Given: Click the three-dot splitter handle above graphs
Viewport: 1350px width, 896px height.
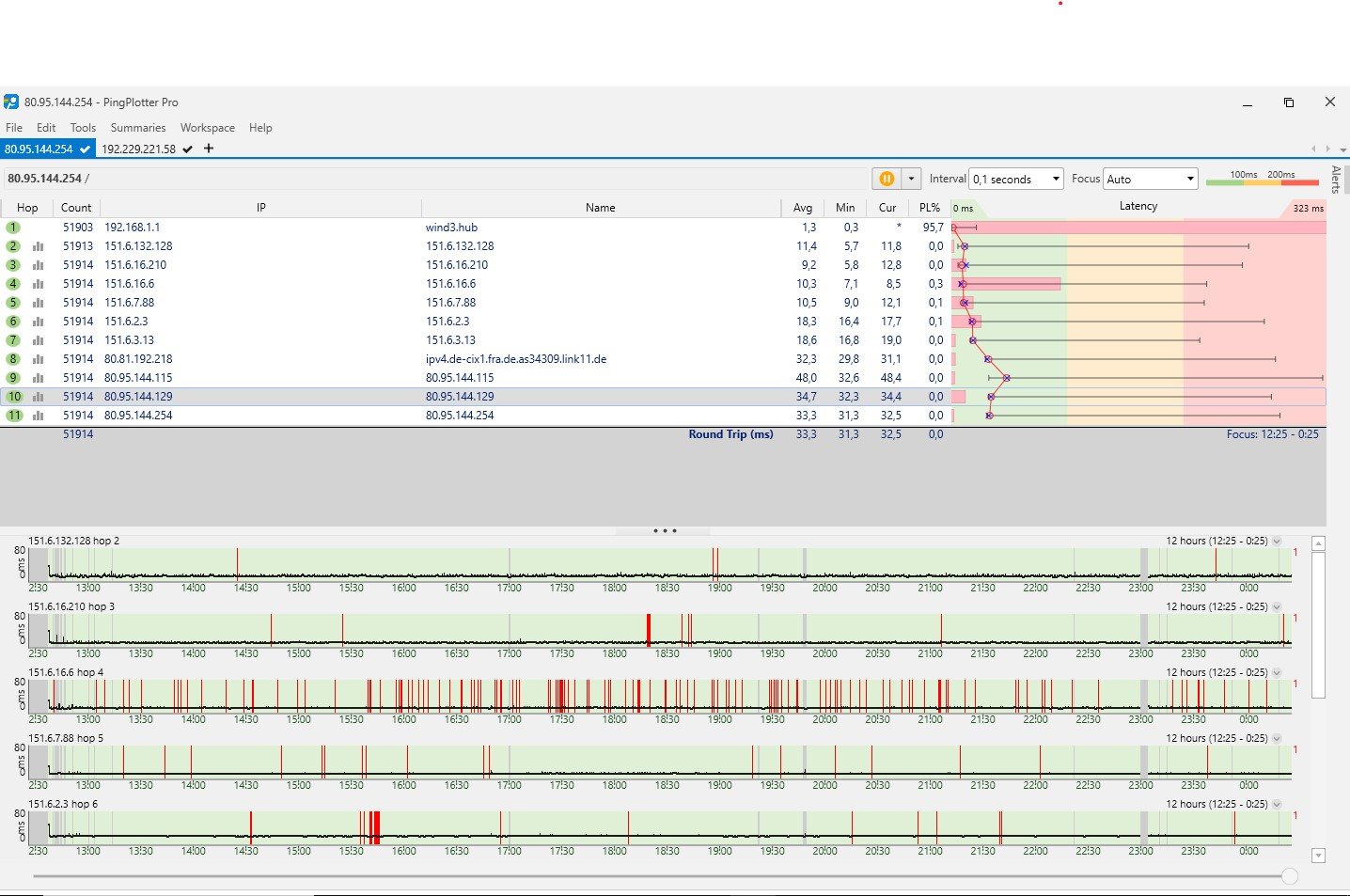Looking at the screenshot, I should pyautogui.click(x=665, y=531).
